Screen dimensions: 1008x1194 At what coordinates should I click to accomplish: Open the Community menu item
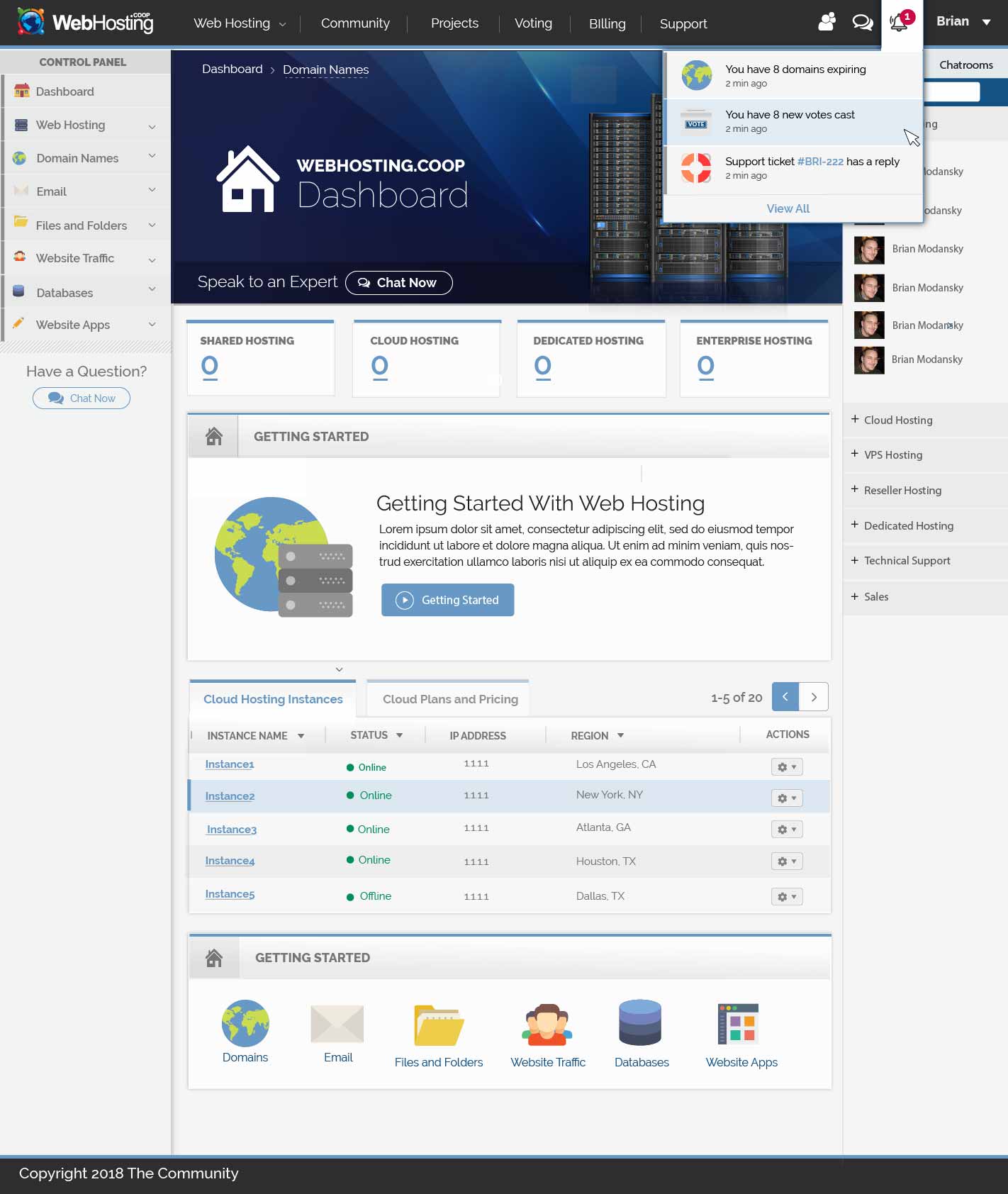point(355,23)
